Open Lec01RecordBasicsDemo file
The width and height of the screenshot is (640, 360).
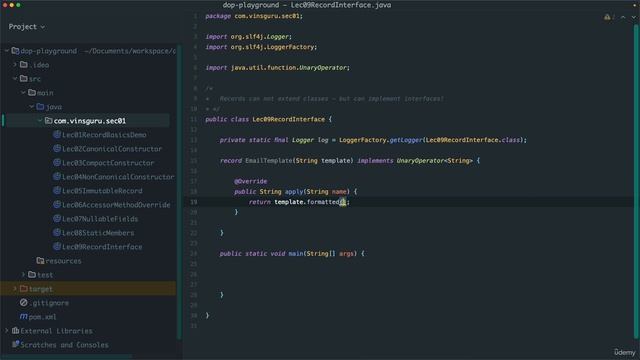(104, 135)
